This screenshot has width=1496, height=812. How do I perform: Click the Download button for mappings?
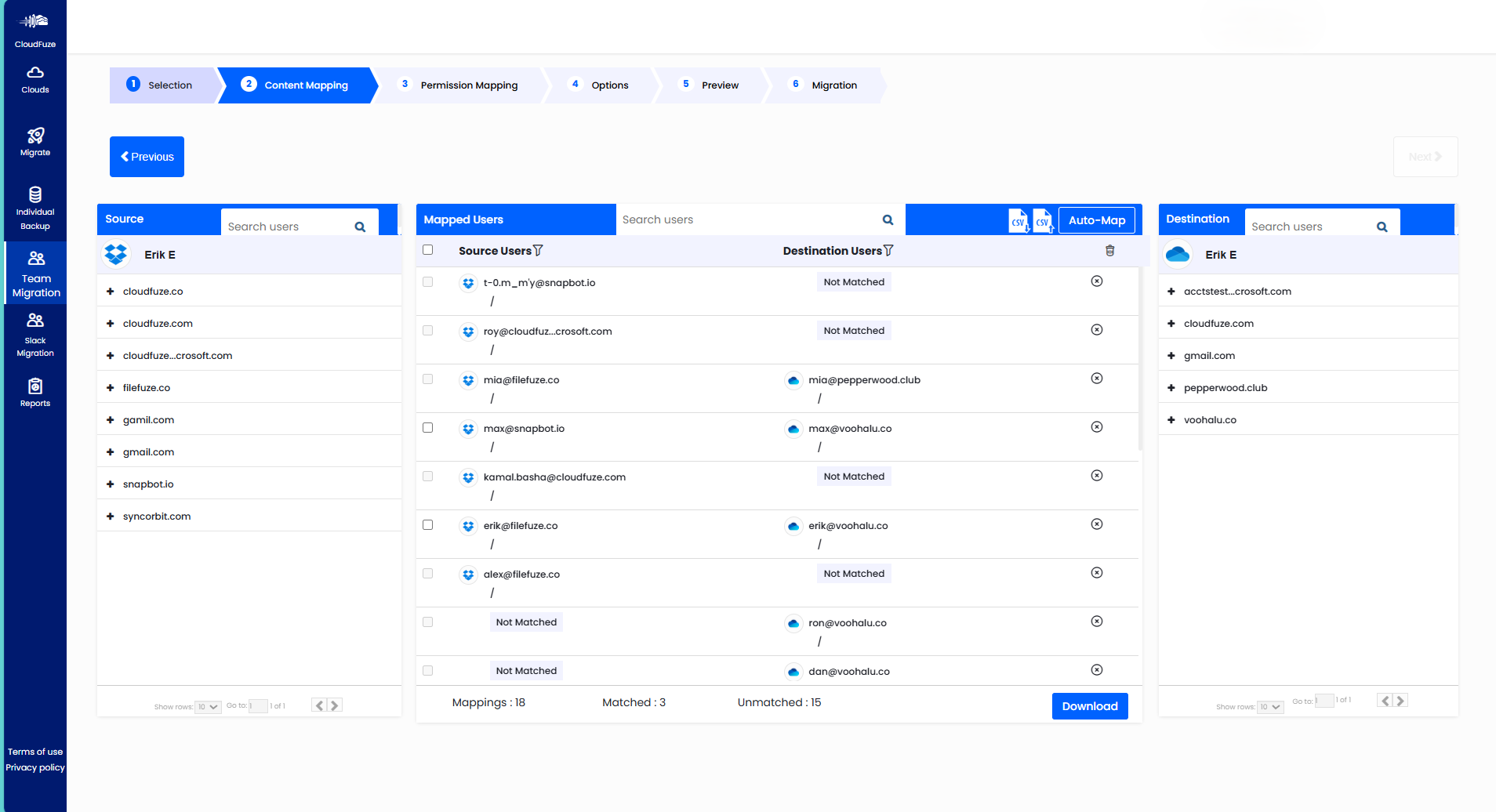point(1089,705)
